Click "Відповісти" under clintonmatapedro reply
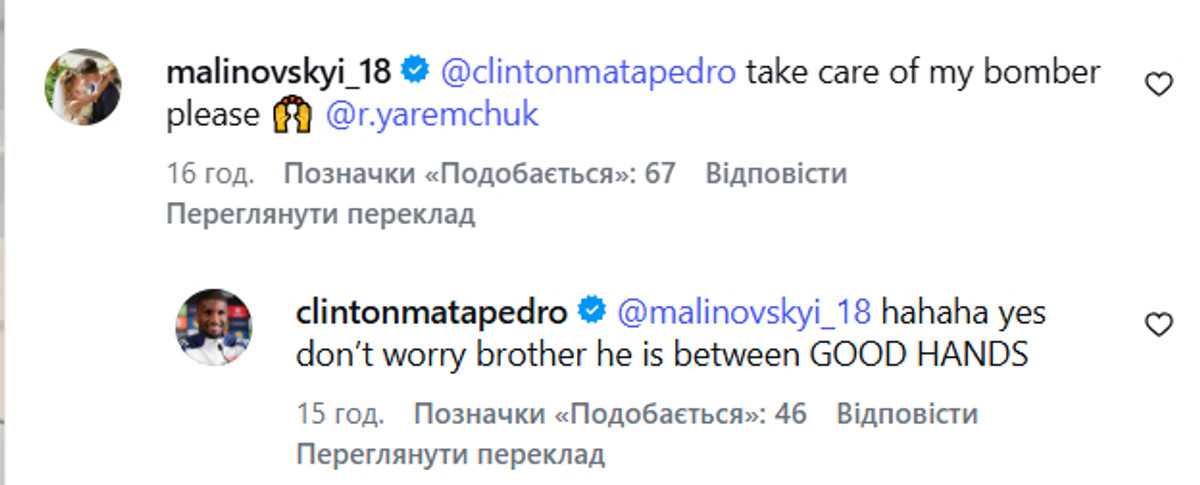 (907, 414)
